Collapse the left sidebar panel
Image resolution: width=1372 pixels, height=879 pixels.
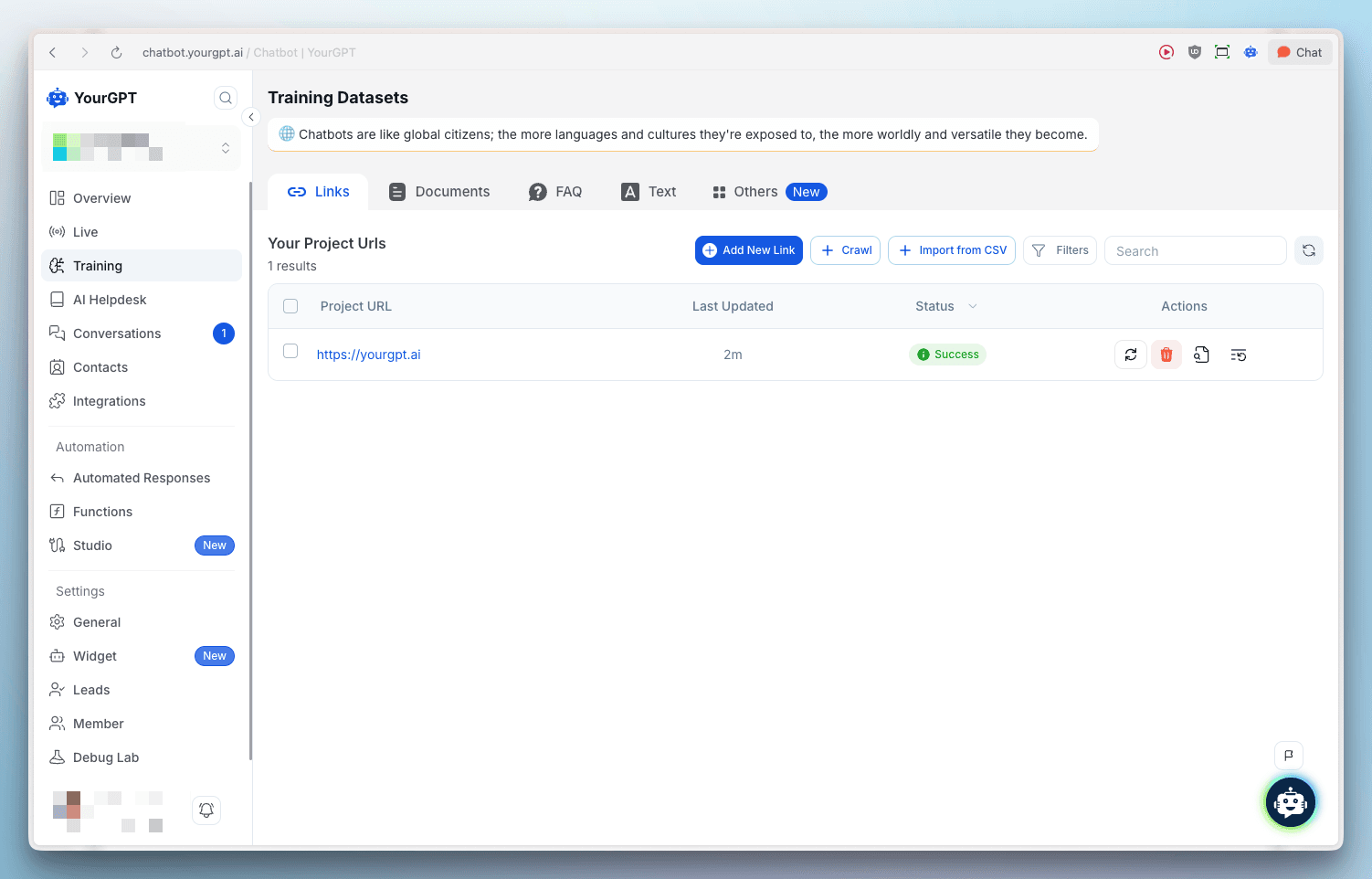click(251, 117)
